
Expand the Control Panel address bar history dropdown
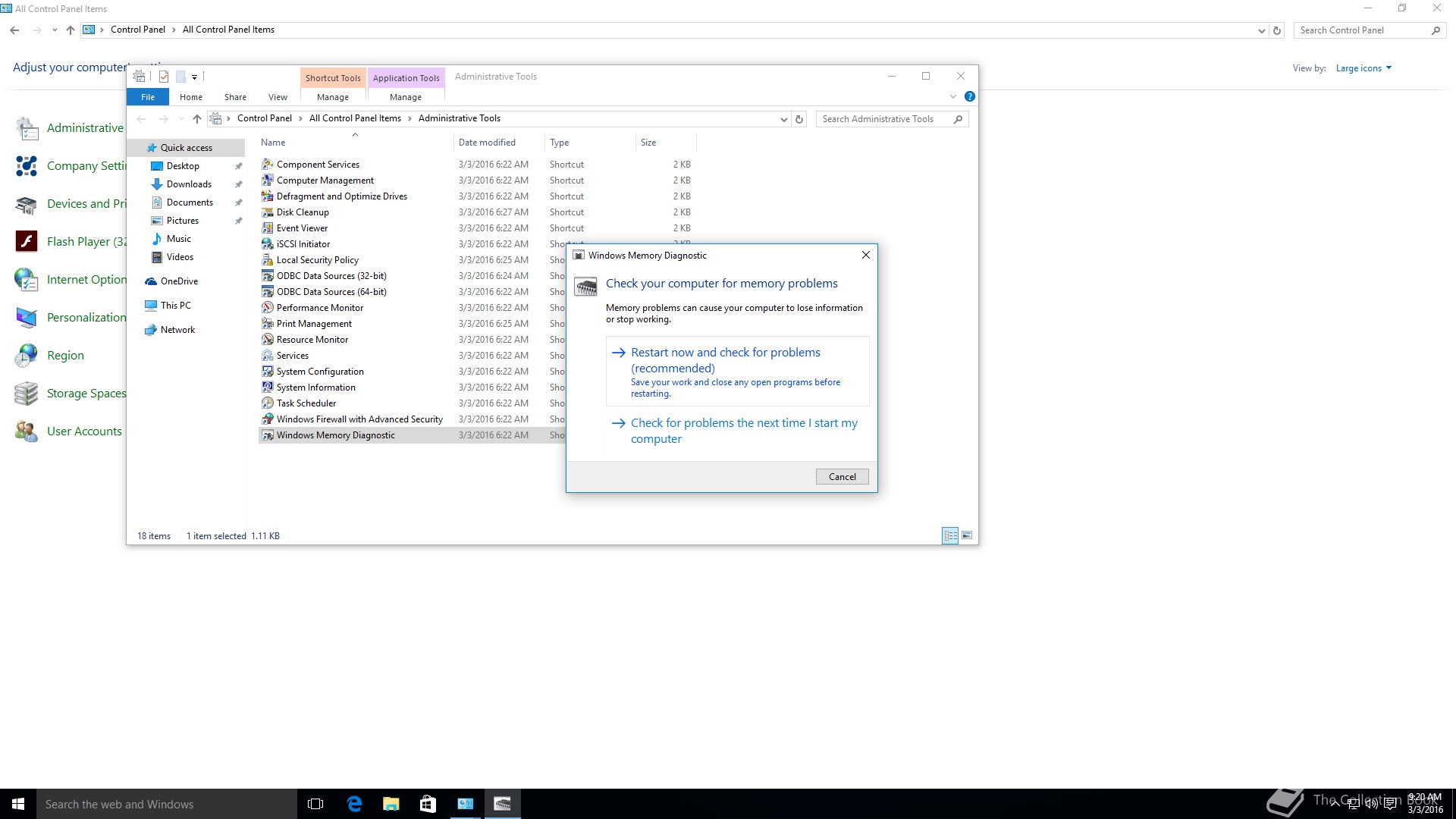click(1261, 30)
